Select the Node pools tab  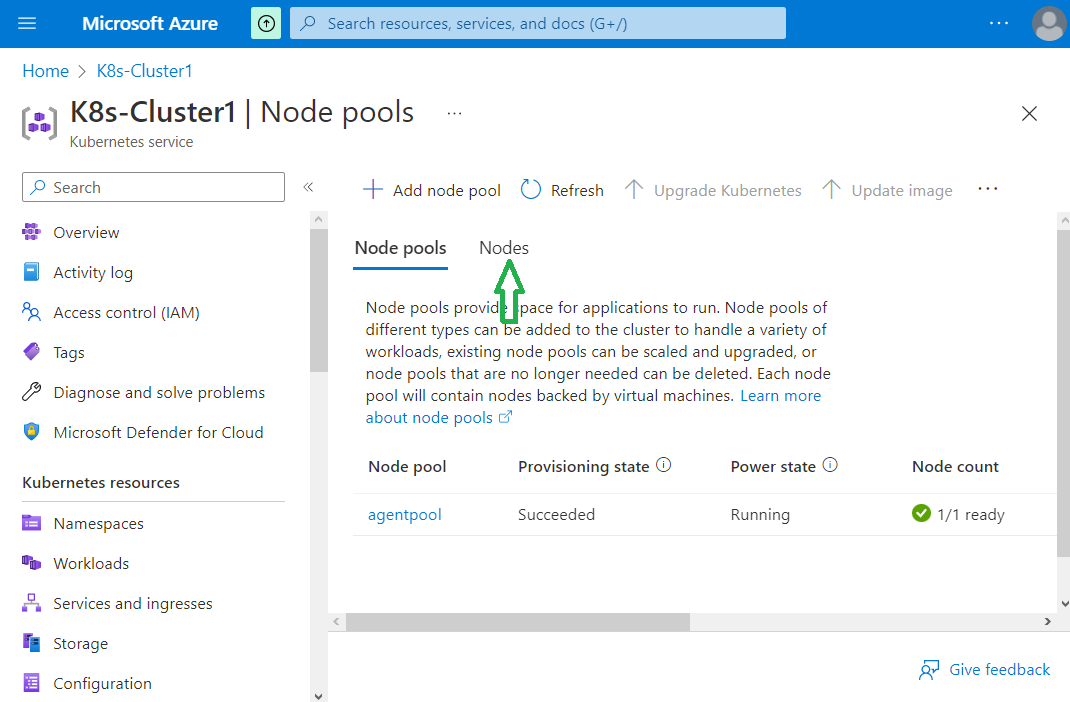401,248
